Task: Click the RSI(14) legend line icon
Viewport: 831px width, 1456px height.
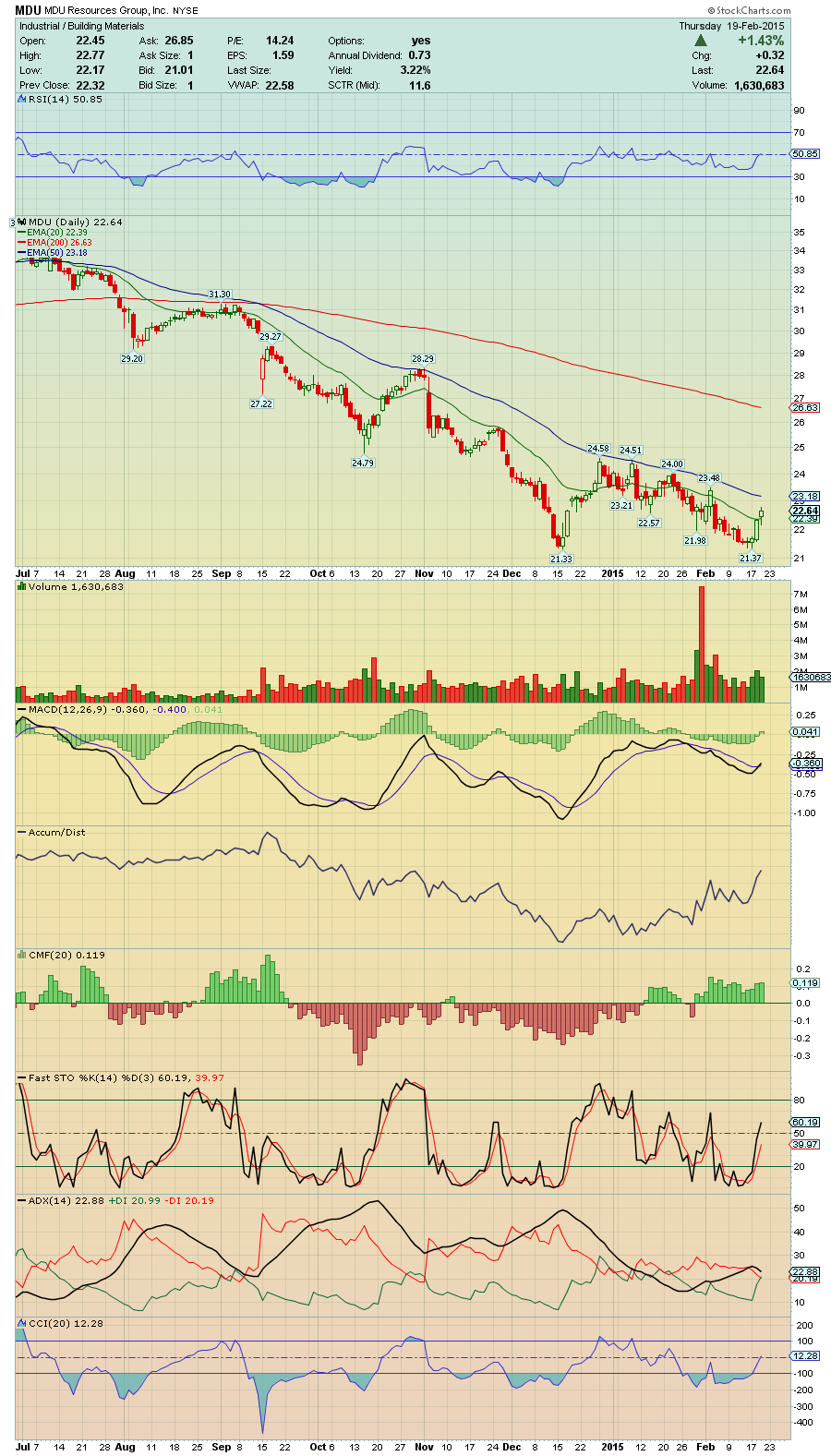Action: point(23,100)
